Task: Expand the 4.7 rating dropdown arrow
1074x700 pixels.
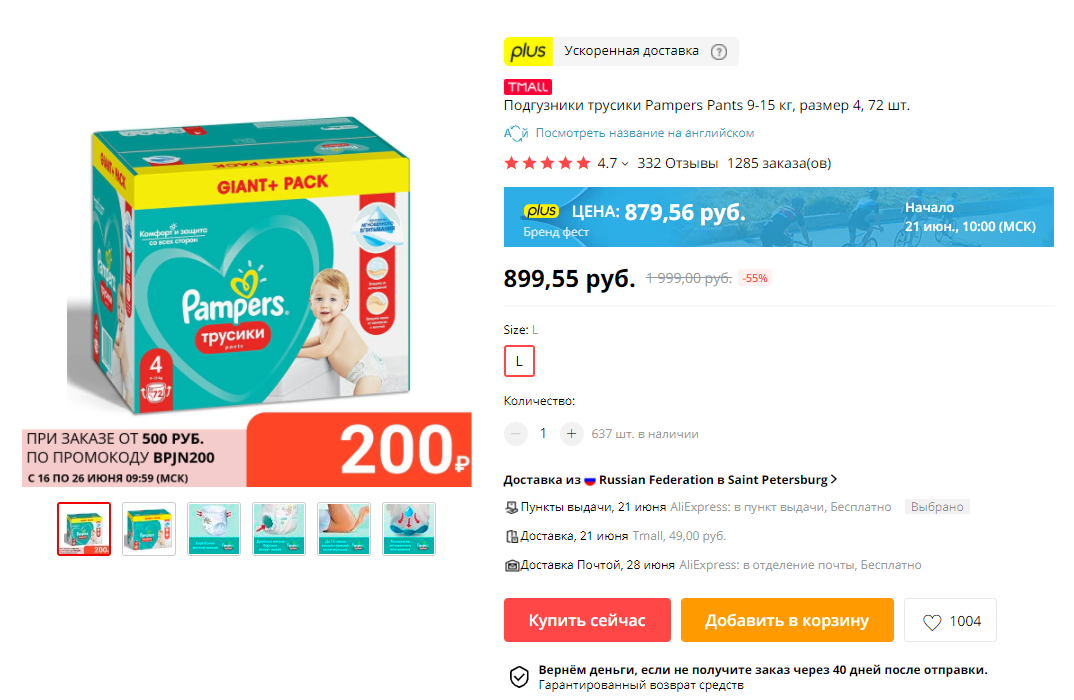Action: (625, 164)
